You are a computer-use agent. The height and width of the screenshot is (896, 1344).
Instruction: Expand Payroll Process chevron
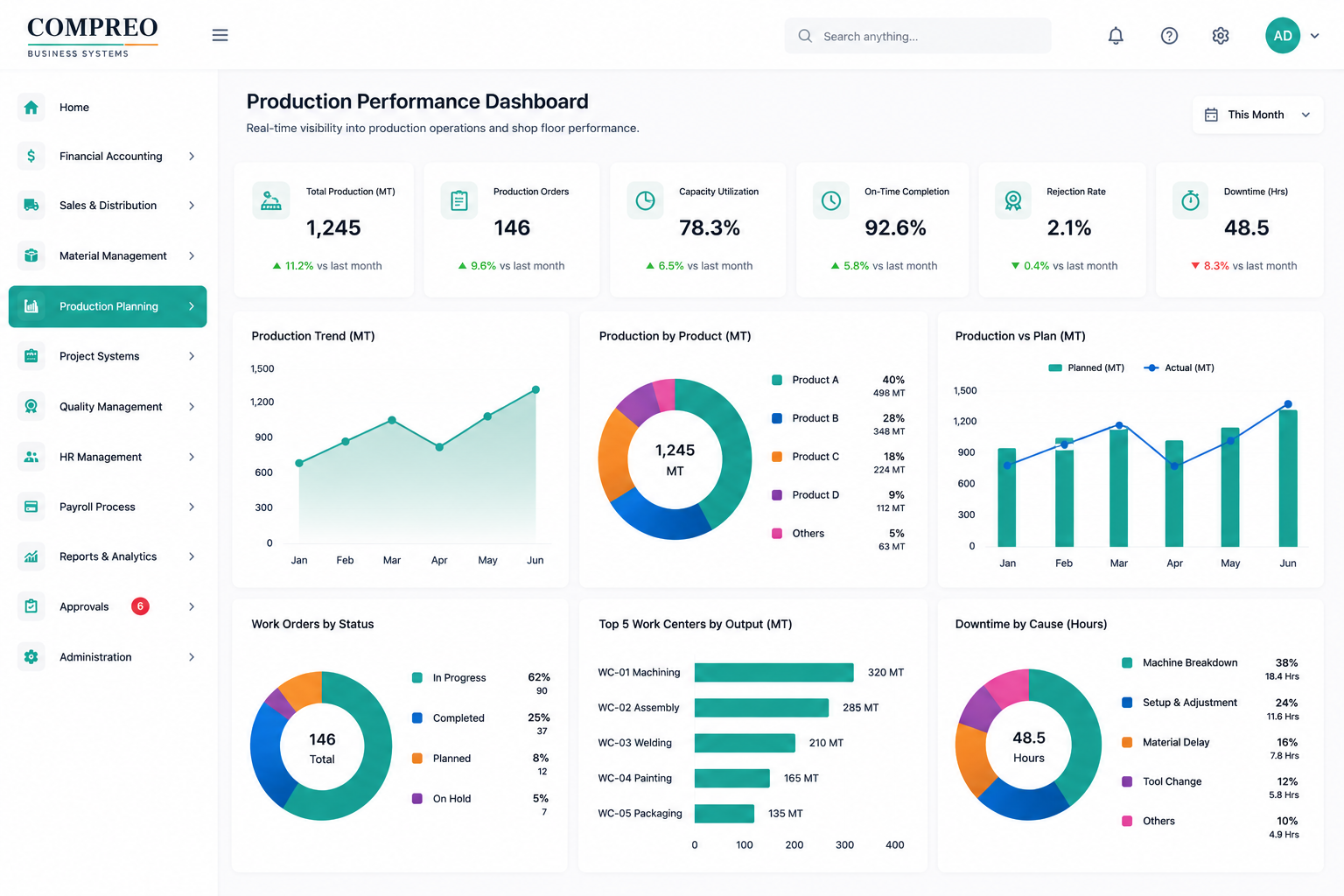(x=192, y=507)
